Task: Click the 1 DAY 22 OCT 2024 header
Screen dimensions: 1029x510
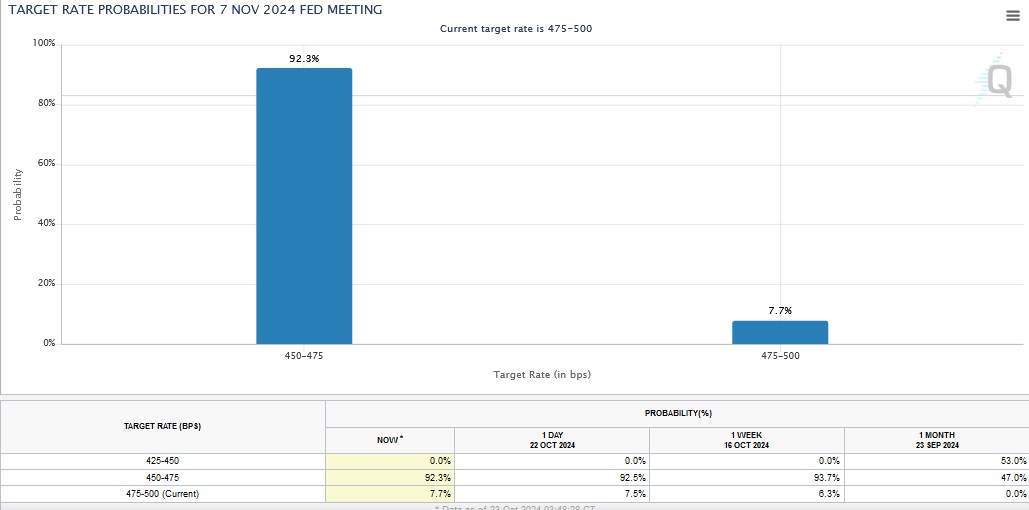Action: (x=551, y=440)
